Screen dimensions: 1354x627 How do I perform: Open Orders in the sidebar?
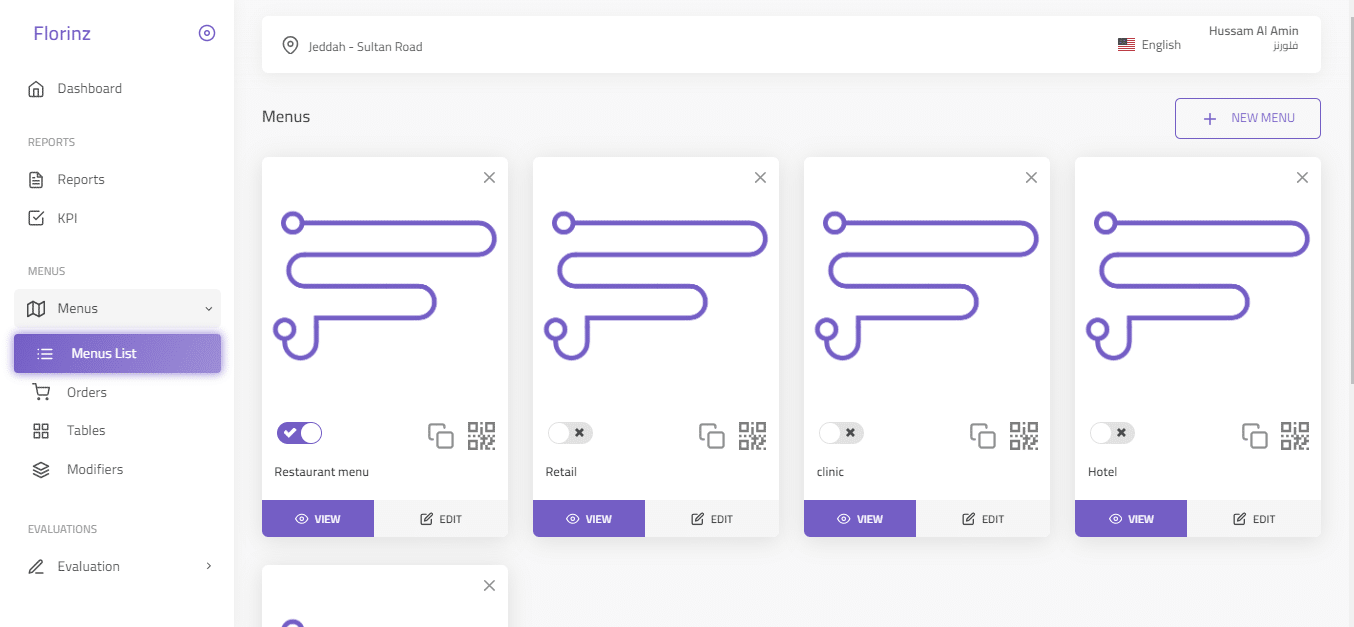87,392
